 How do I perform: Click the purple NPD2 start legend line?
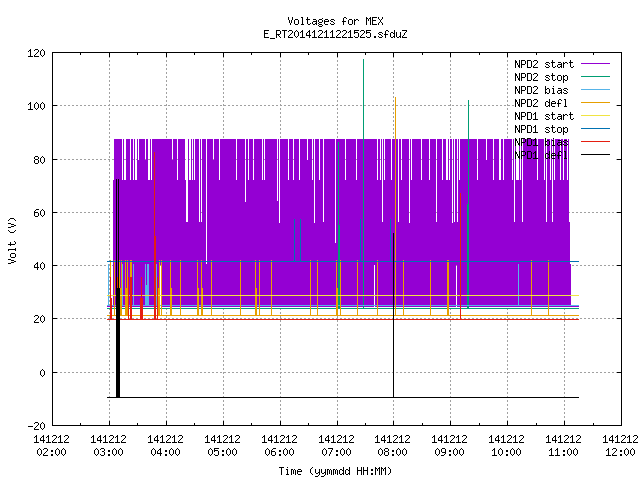tap(595, 64)
